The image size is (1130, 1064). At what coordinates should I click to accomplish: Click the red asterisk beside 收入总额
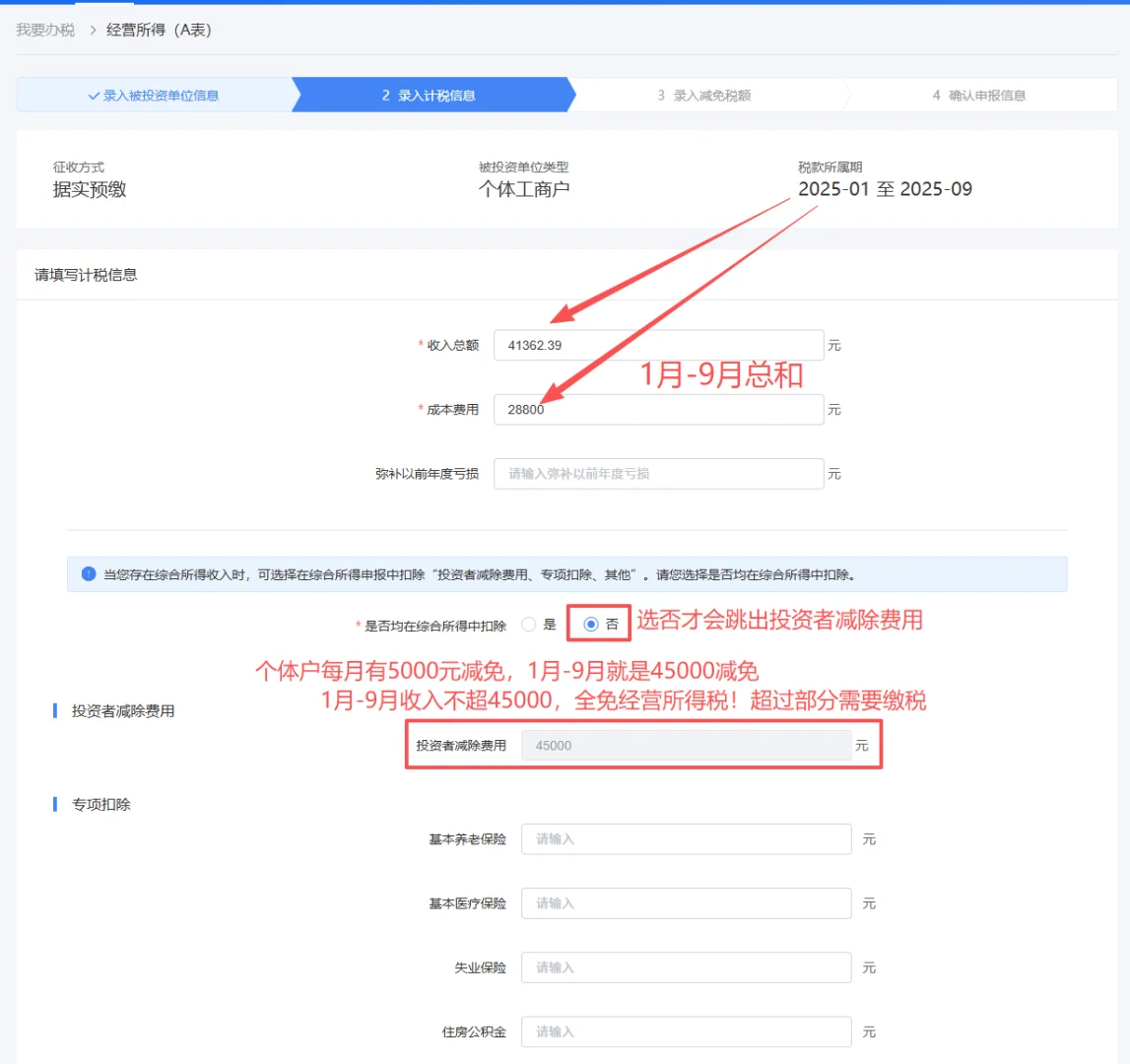422,345
